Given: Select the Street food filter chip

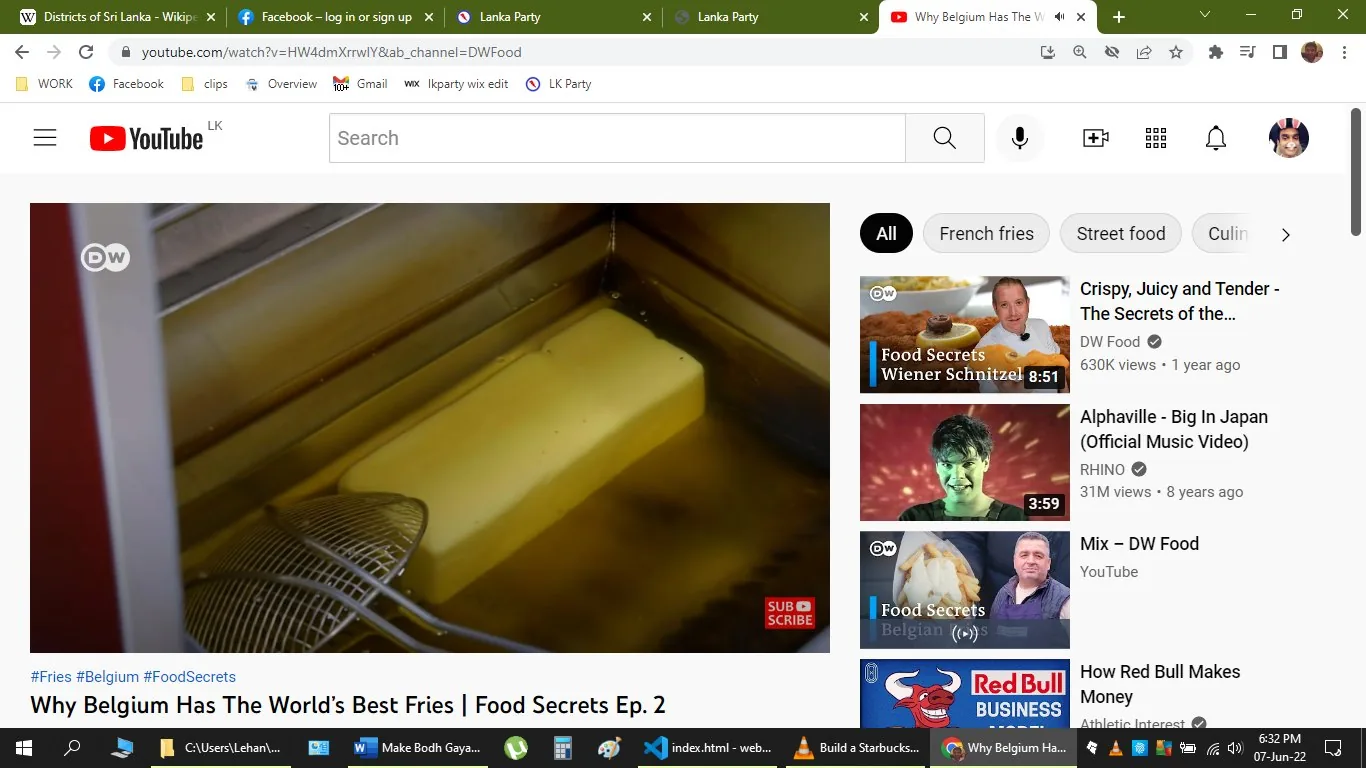Looking at the screenshot, I should (x=1120, y=233).
